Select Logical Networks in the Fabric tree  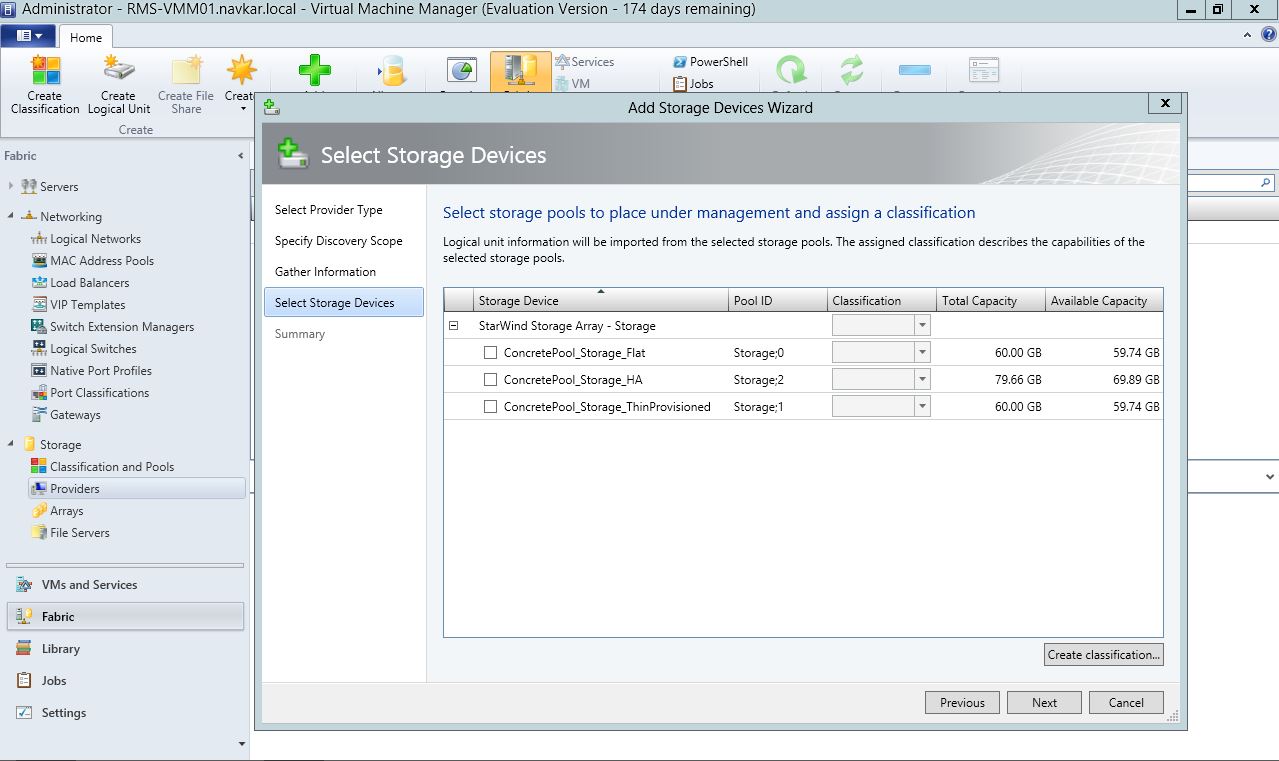point(95,239)
